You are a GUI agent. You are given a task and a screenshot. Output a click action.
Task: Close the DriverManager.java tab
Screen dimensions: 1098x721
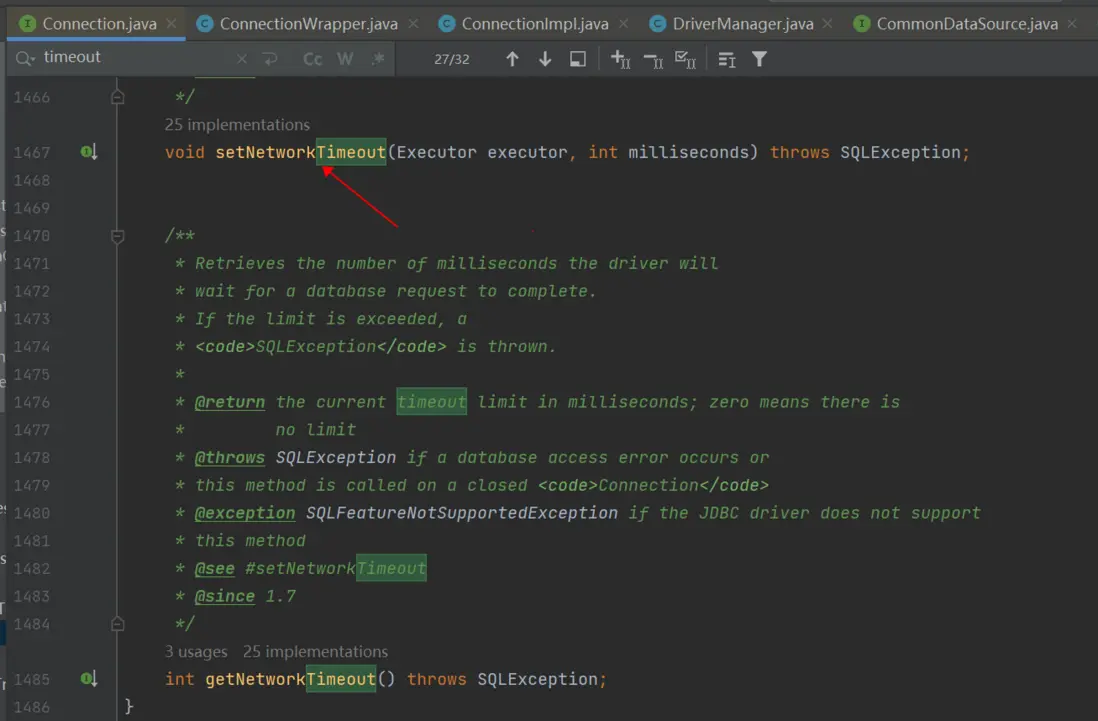828,24
